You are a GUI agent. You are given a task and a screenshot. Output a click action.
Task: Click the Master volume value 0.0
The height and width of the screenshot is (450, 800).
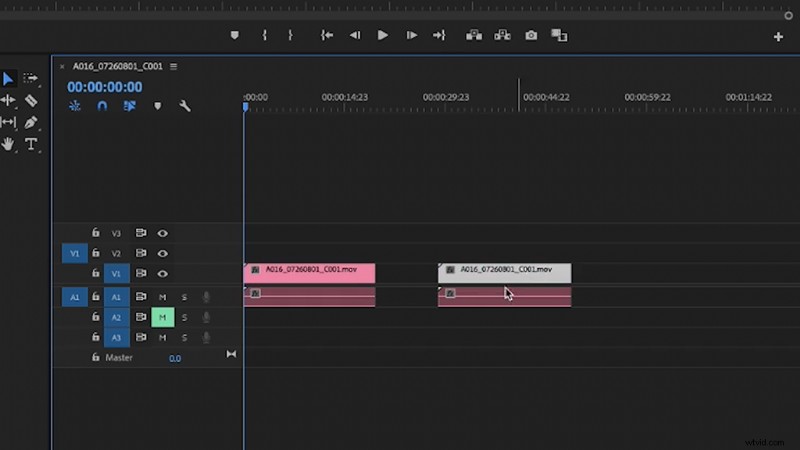click(x=174, y=358)
